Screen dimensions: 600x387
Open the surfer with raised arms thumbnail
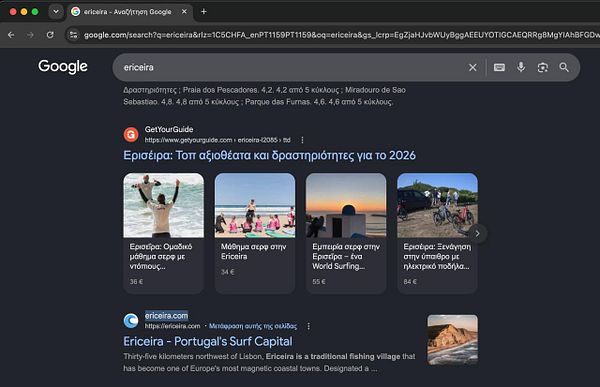point(163,205)
